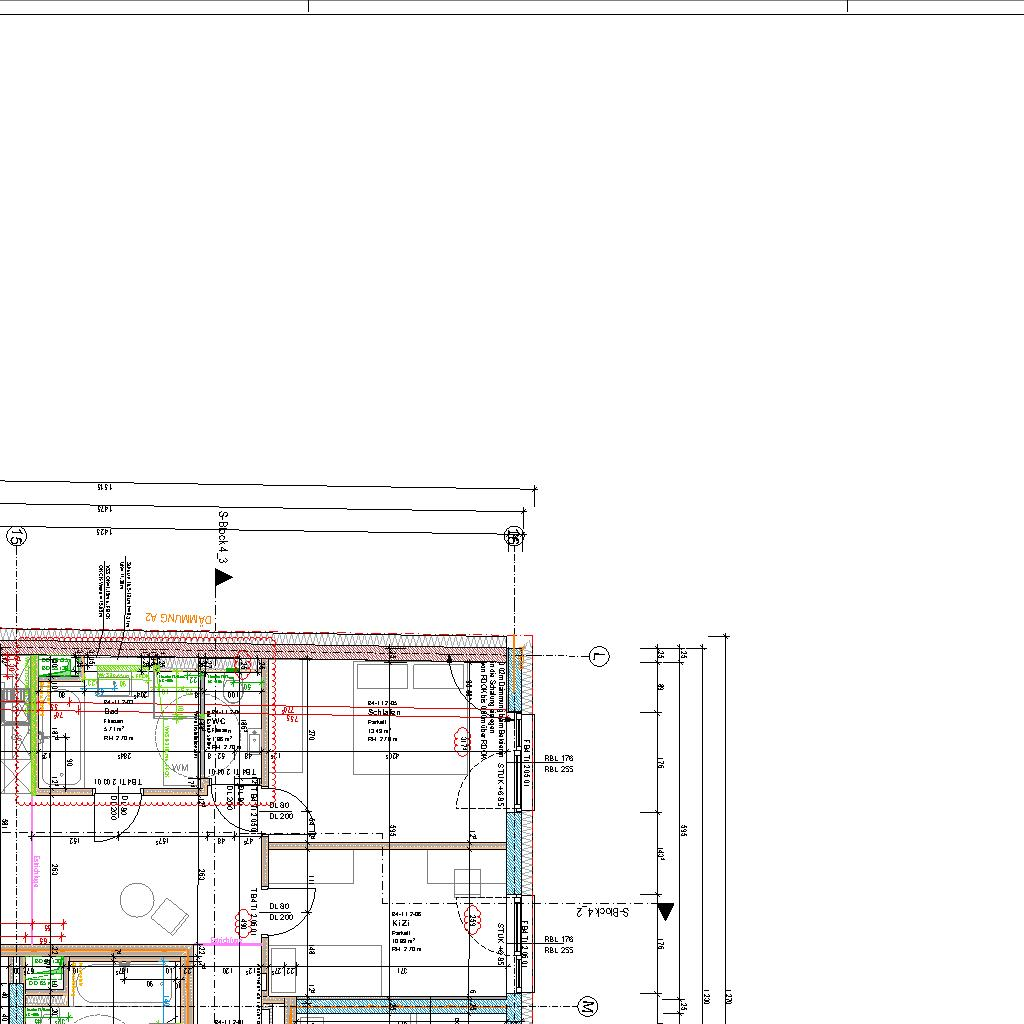This screenshot has height=1024, width=1024.
Task: Click the Schlafen window STUK +6.95 label
Action: point(501,785)
